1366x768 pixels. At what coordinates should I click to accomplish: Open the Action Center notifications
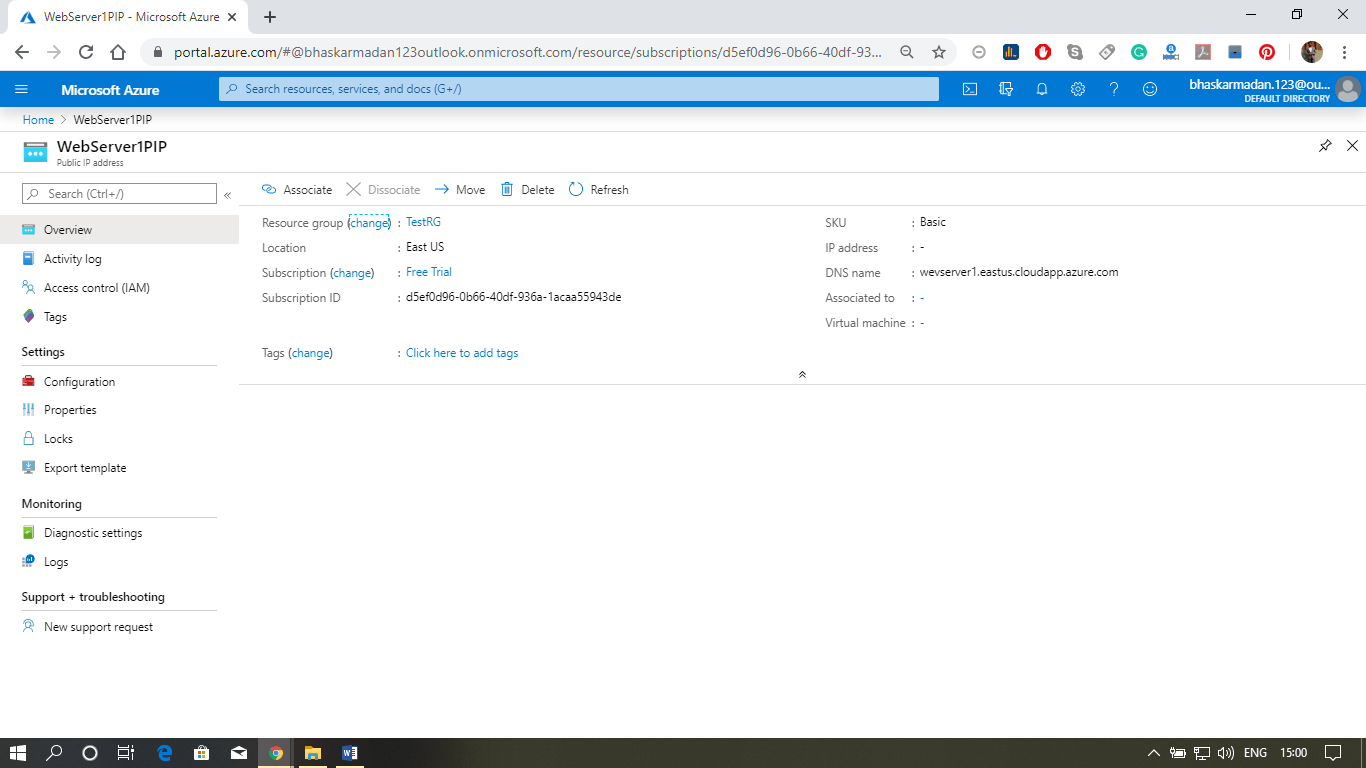1333,753
